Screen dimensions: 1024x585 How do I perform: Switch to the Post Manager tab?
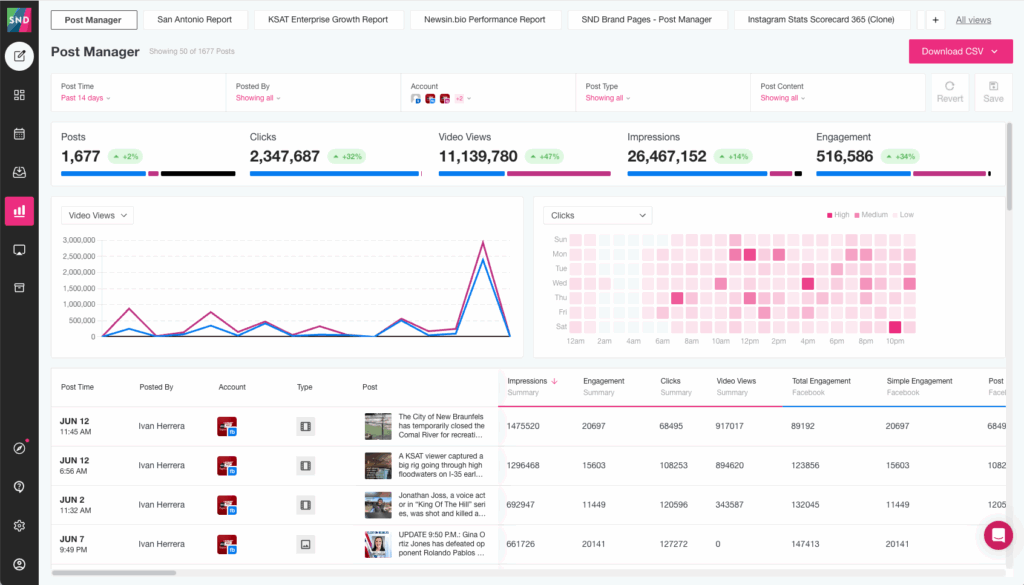coord(93,20)
